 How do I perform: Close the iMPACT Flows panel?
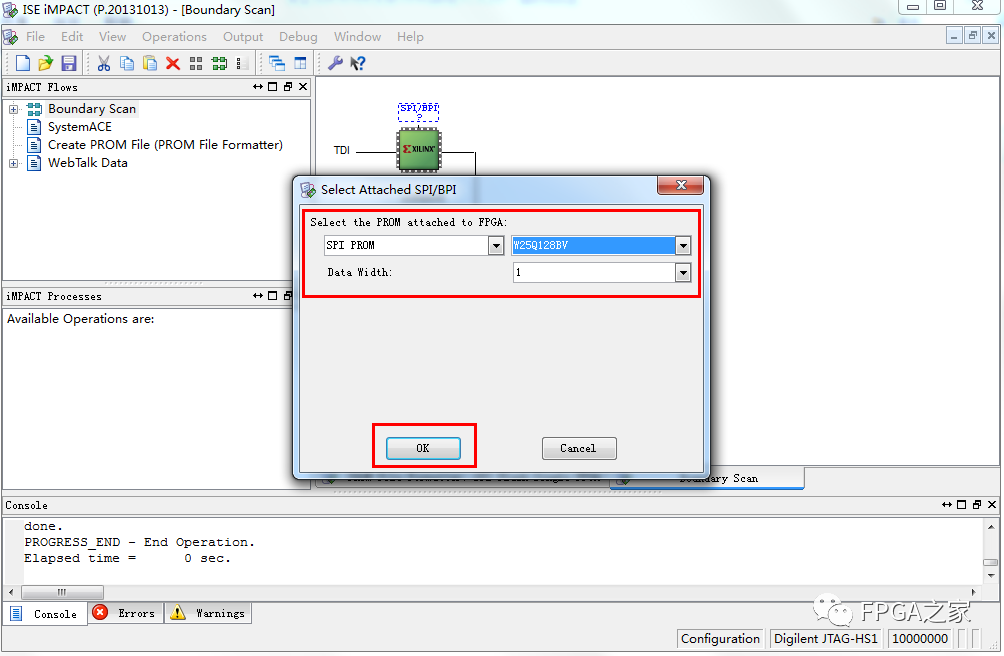coord(303,86)
